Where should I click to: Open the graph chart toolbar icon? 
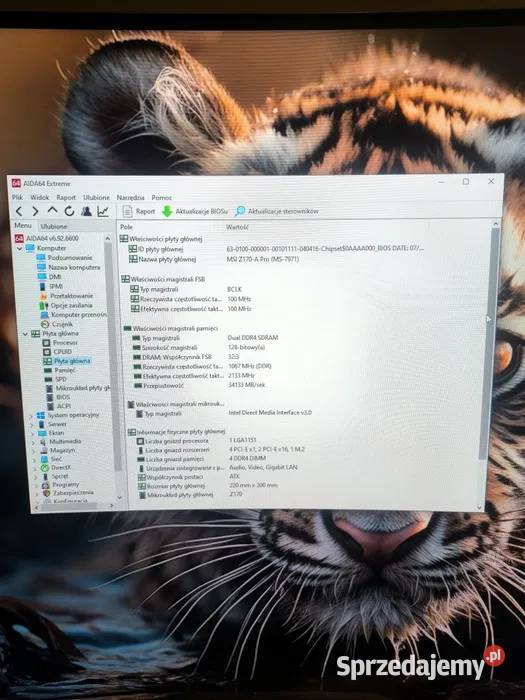click(103, 211)
